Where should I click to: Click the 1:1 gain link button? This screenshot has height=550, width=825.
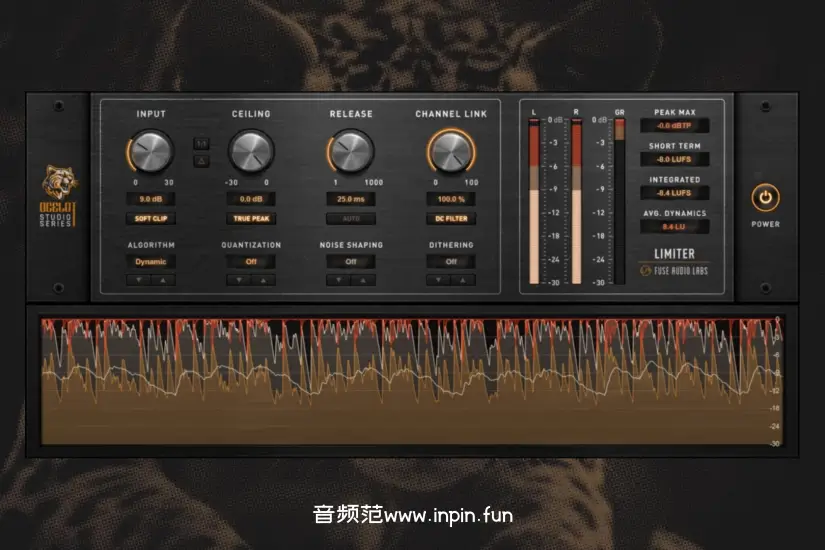201,143
